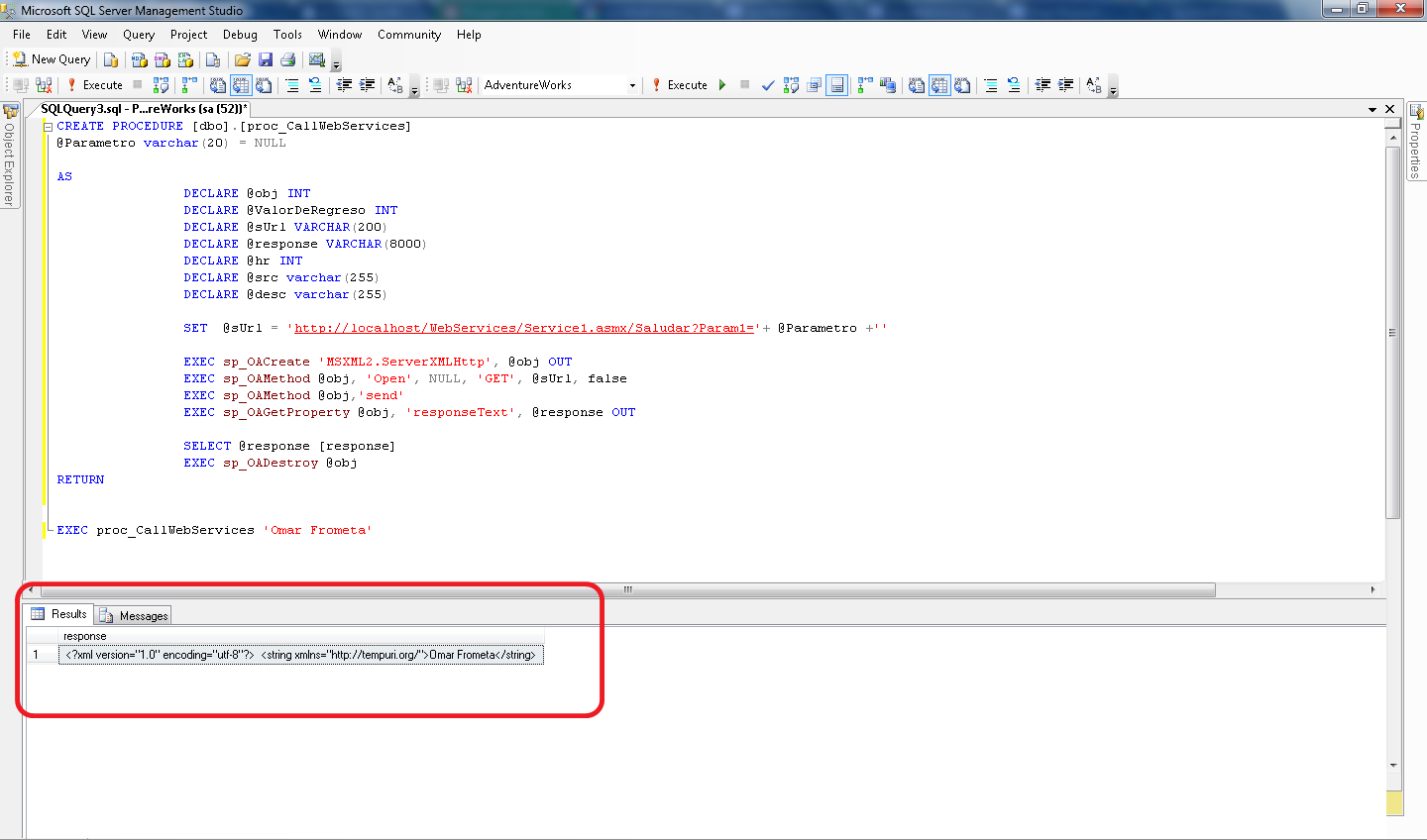This screenshot has width=1427, height=840.
Task: Click the response column header
Action: click(x=301, y=636)
